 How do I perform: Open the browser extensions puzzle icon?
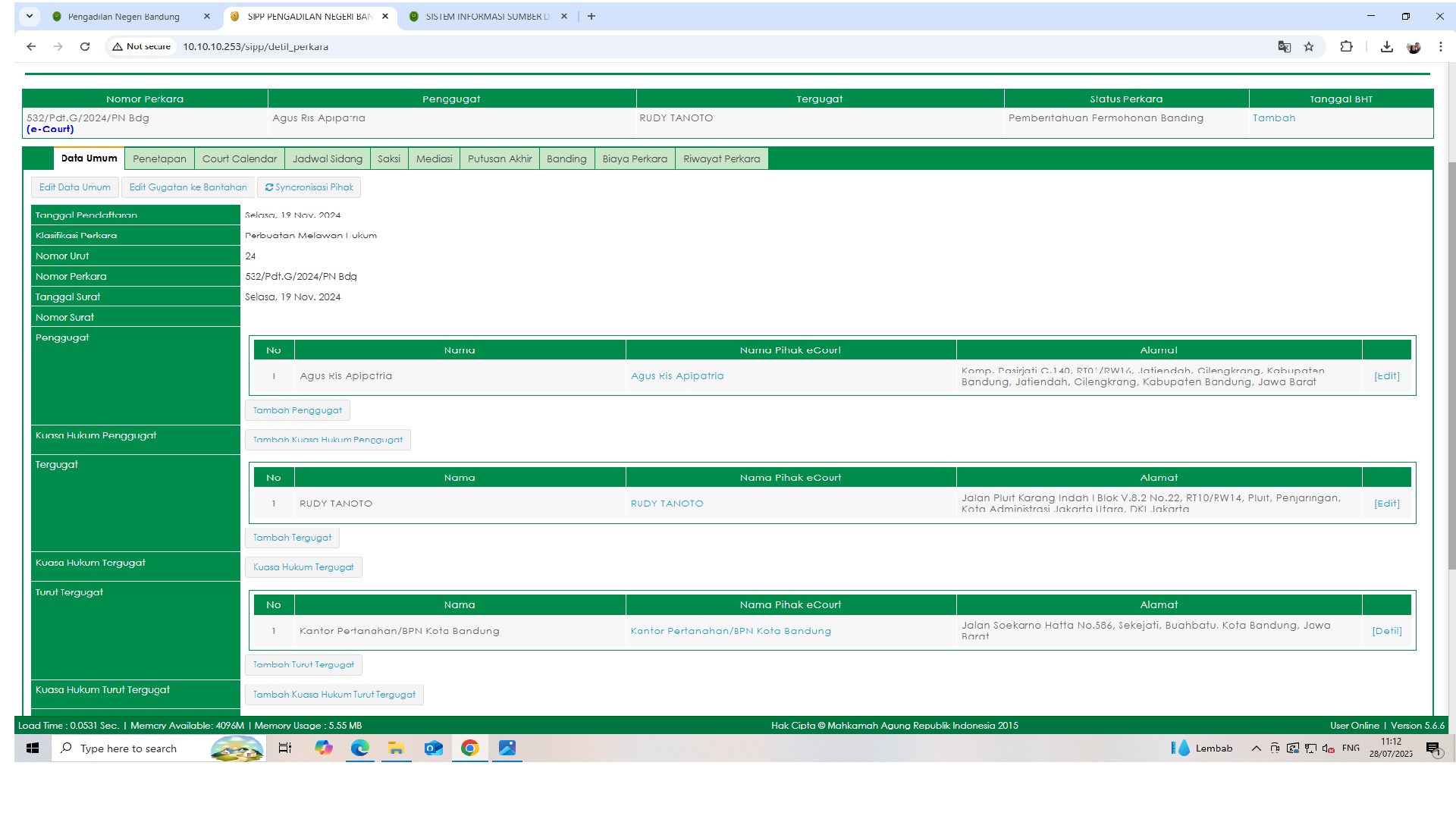pos(1346,46)
